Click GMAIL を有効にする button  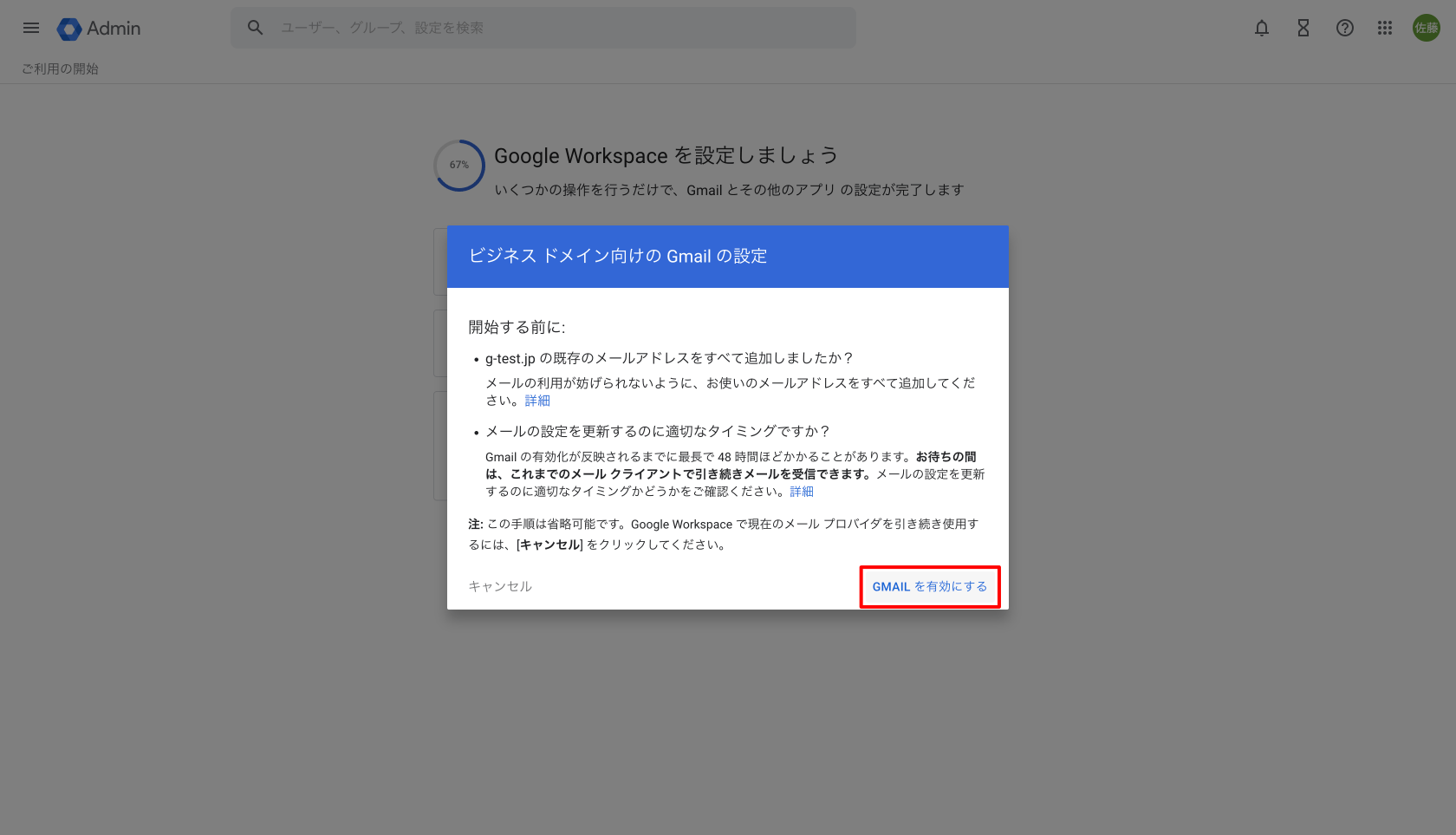930,587
